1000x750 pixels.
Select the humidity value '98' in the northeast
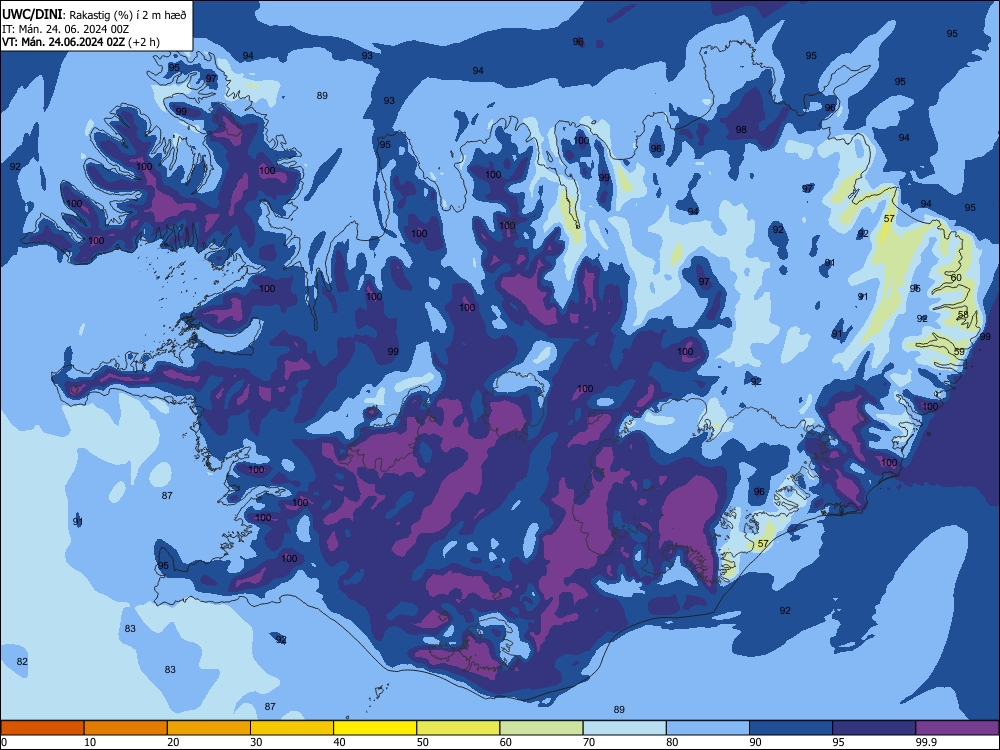tap(740, 129)
